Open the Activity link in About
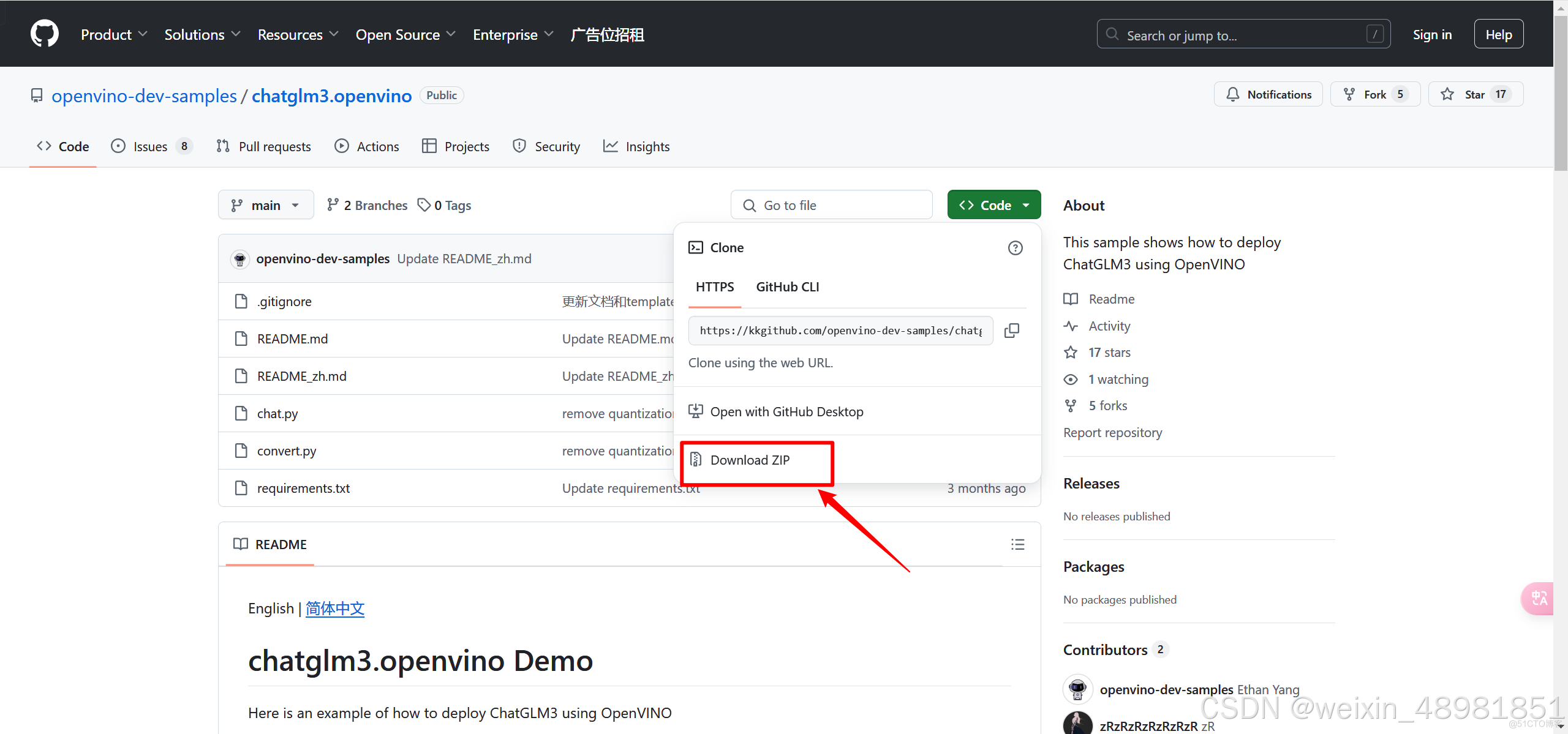 [1097, 326]
